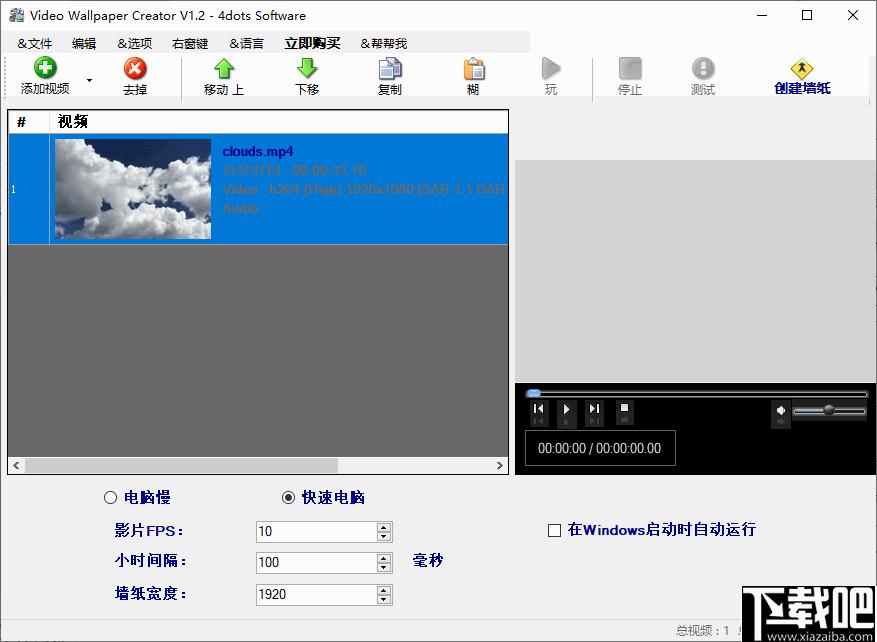
Task: Click the Copy (复制) toolbar icon
Action: pos(390,69)
